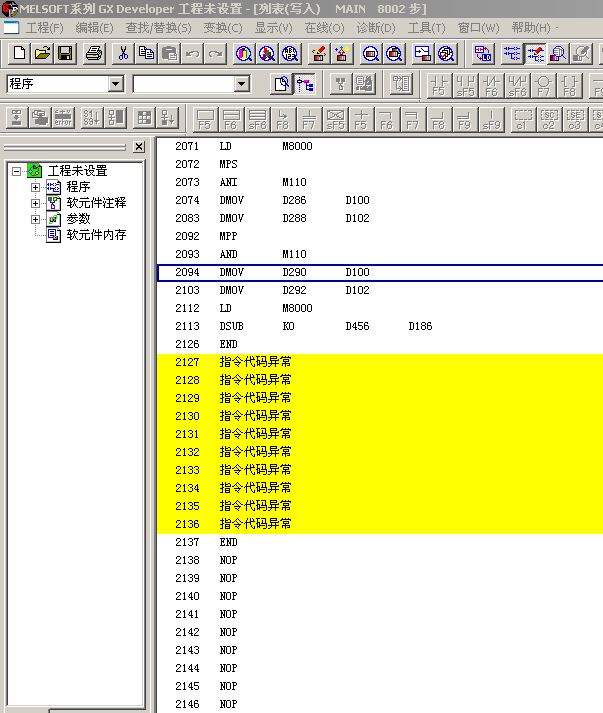Open the 诊断(D) menu

coord(376,28)
